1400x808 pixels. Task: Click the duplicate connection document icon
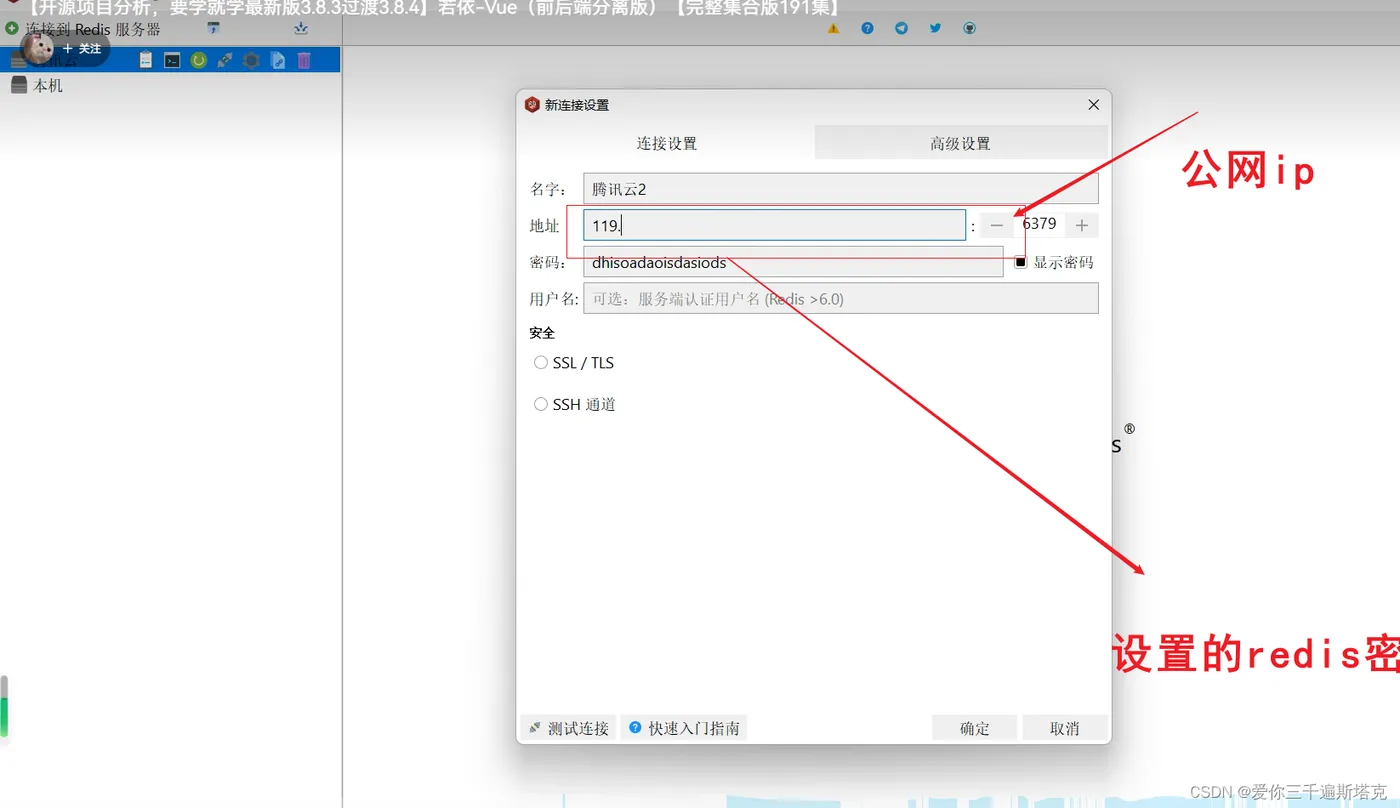(x=278, y=60)
